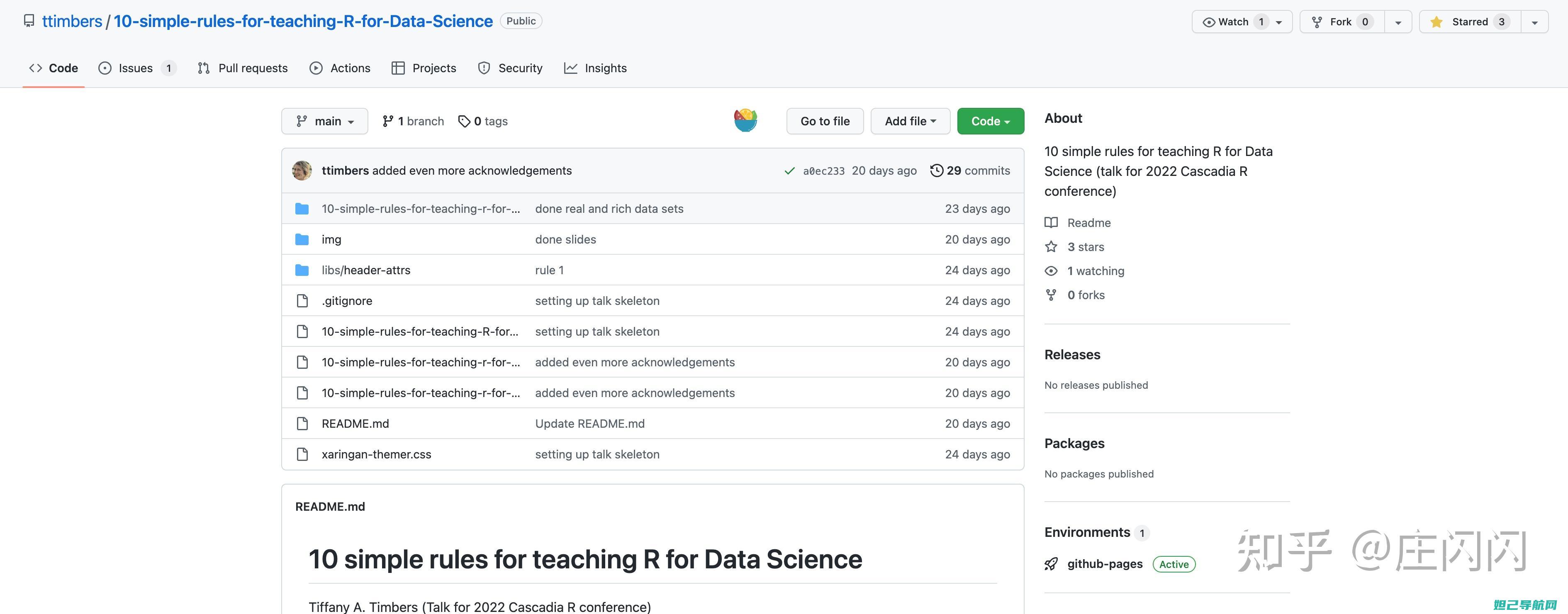View the 1 watching link
This screenshot has width=1568, height=614.
pos(1096,271)
